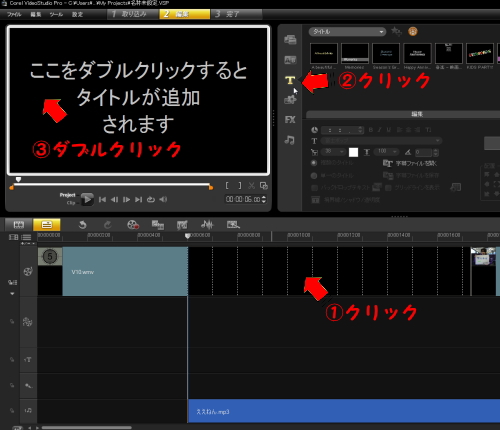Click the title track icon
This screenshot has width=500, height=430.
click(28, 360)
